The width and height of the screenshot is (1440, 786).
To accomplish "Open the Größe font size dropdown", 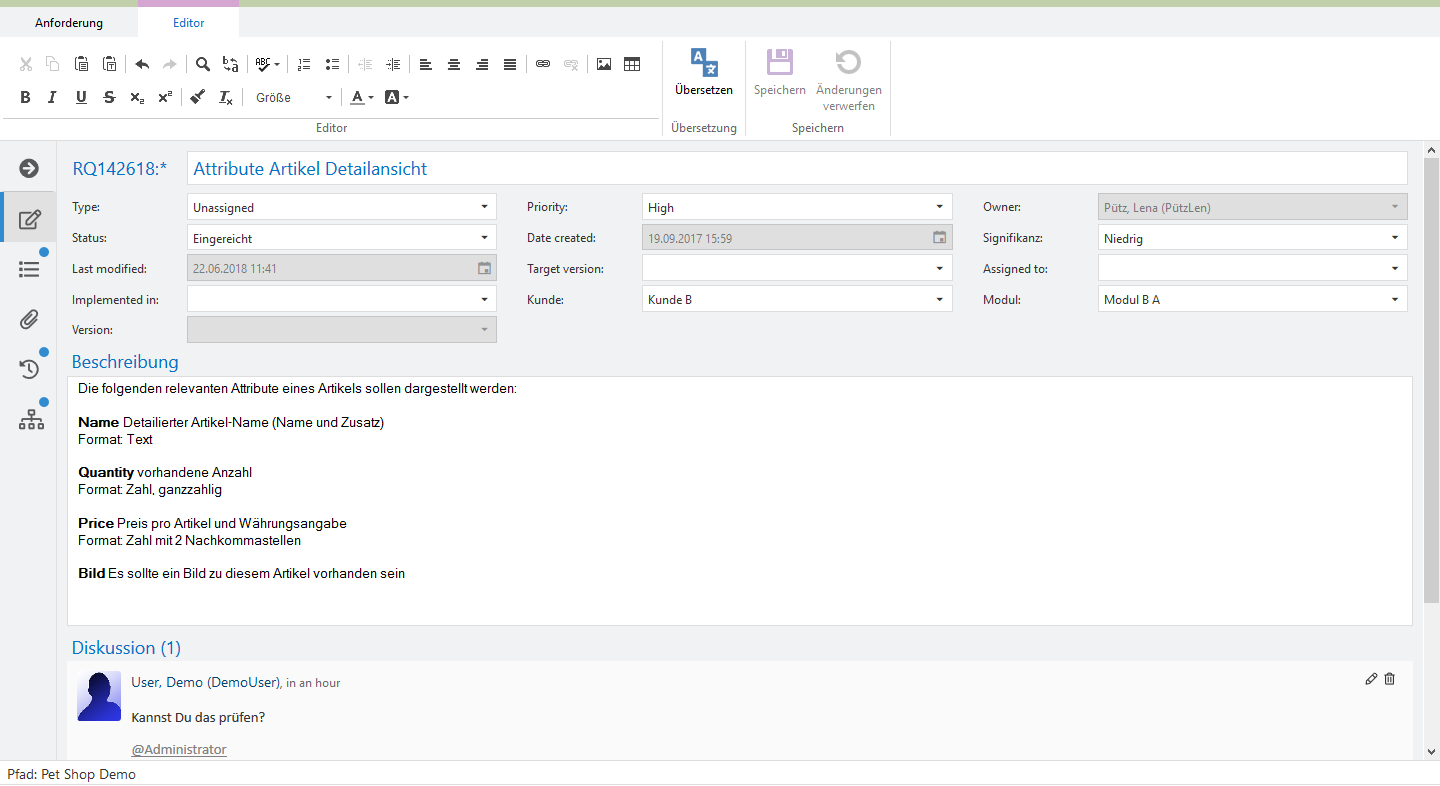I will click(x=294, y=97).
